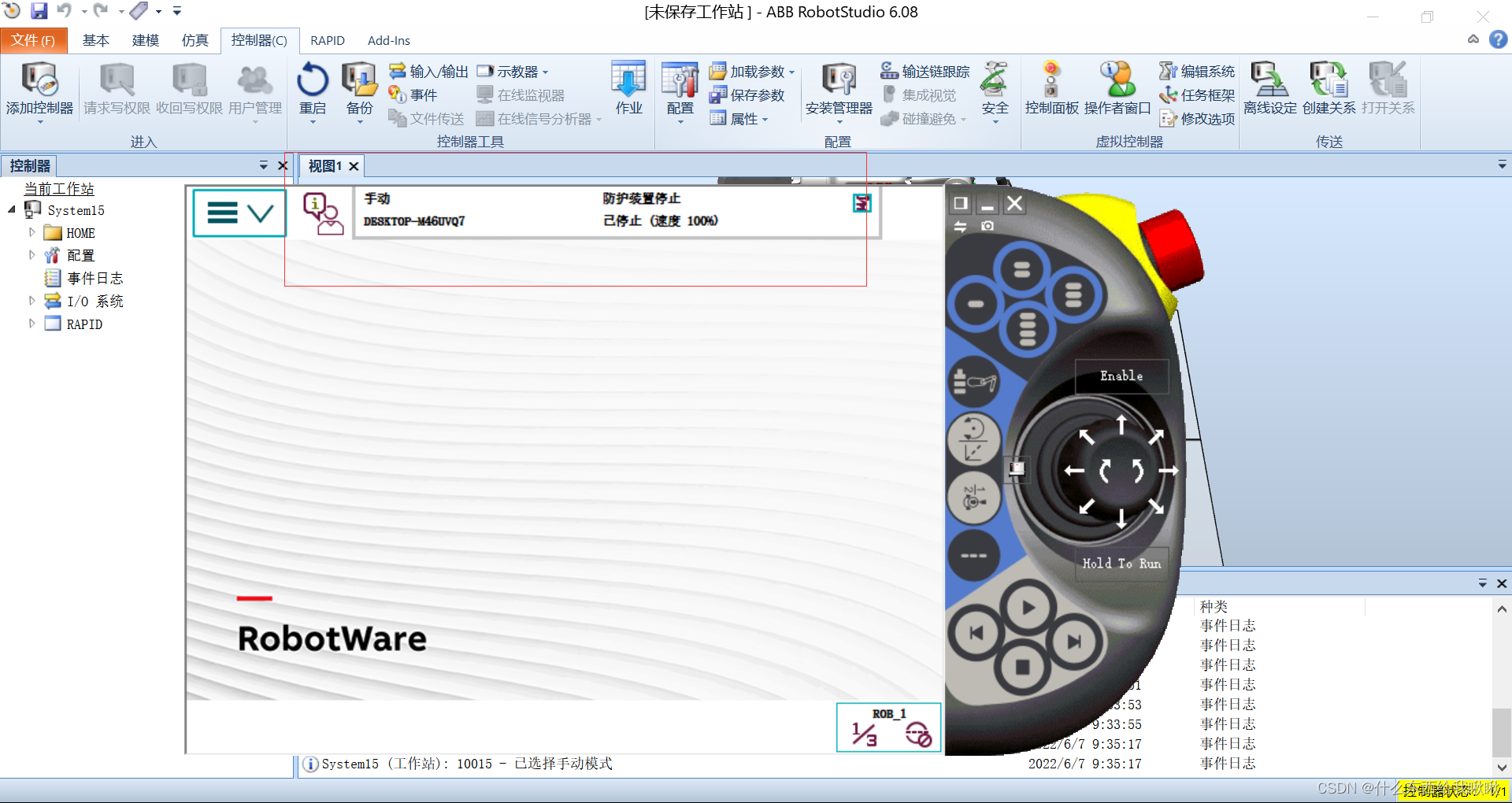This screenshot has height=803, width=1512.
Task: Switch to the RAPID ribbon tab
Action: (x=328, y=40)
